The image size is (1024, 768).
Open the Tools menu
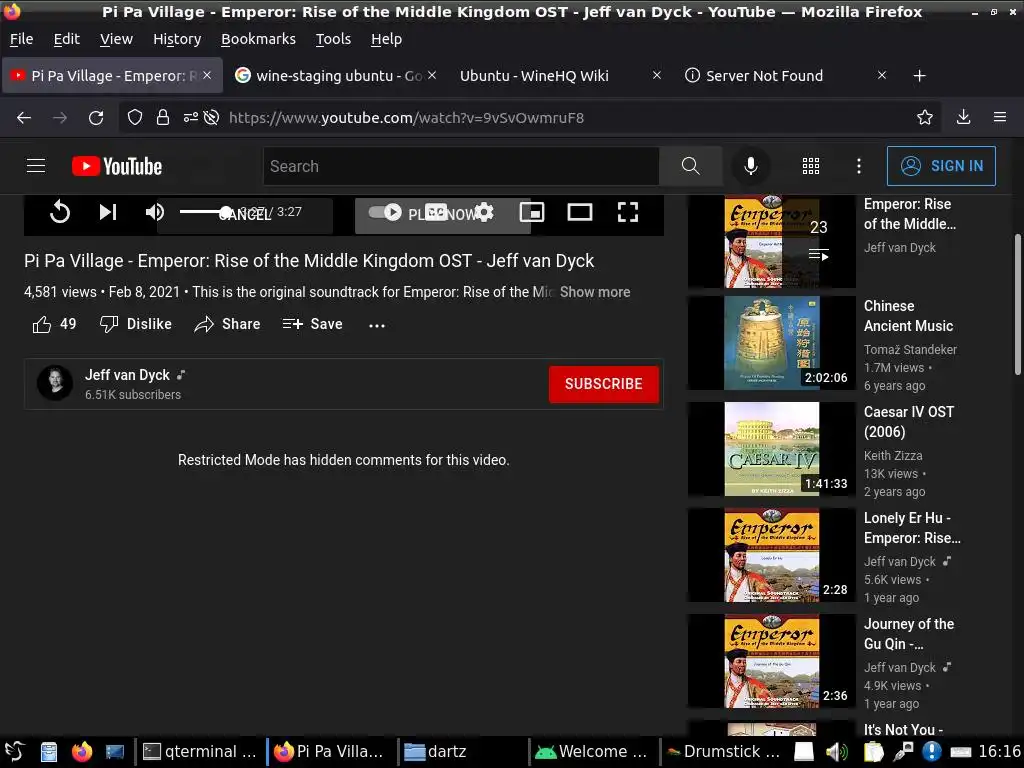pyautogui.click(x=333, y=39)
